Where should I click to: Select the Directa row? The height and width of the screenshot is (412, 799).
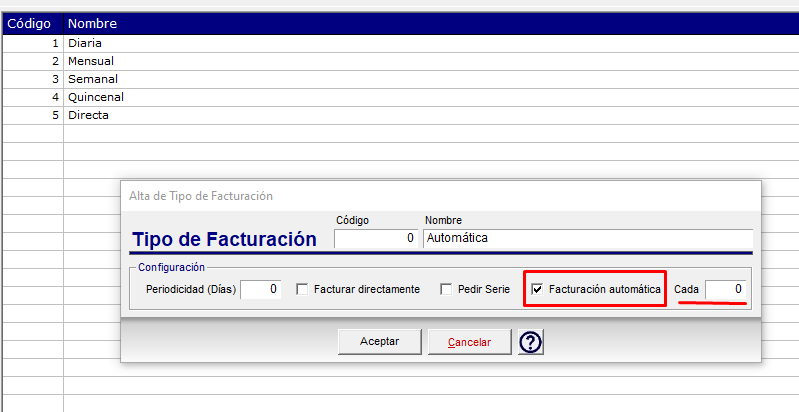click(401, 116)
